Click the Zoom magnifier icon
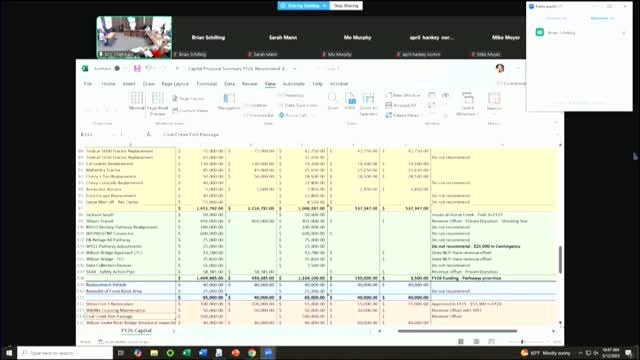This screenshot has height=360, width=640. [x=333, y=101]
